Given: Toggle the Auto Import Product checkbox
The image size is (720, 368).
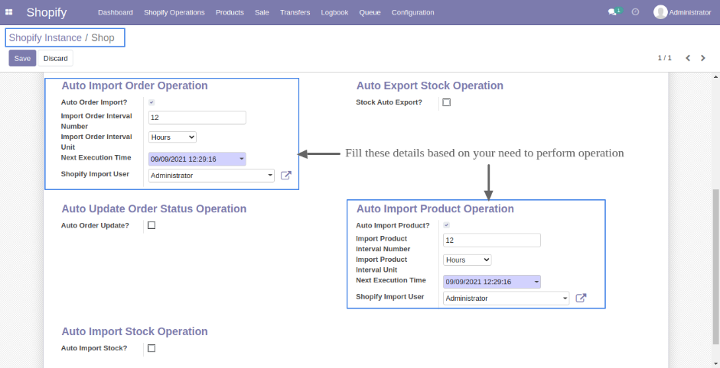Looking at the screenshot, I should click(x=446, y=225).
